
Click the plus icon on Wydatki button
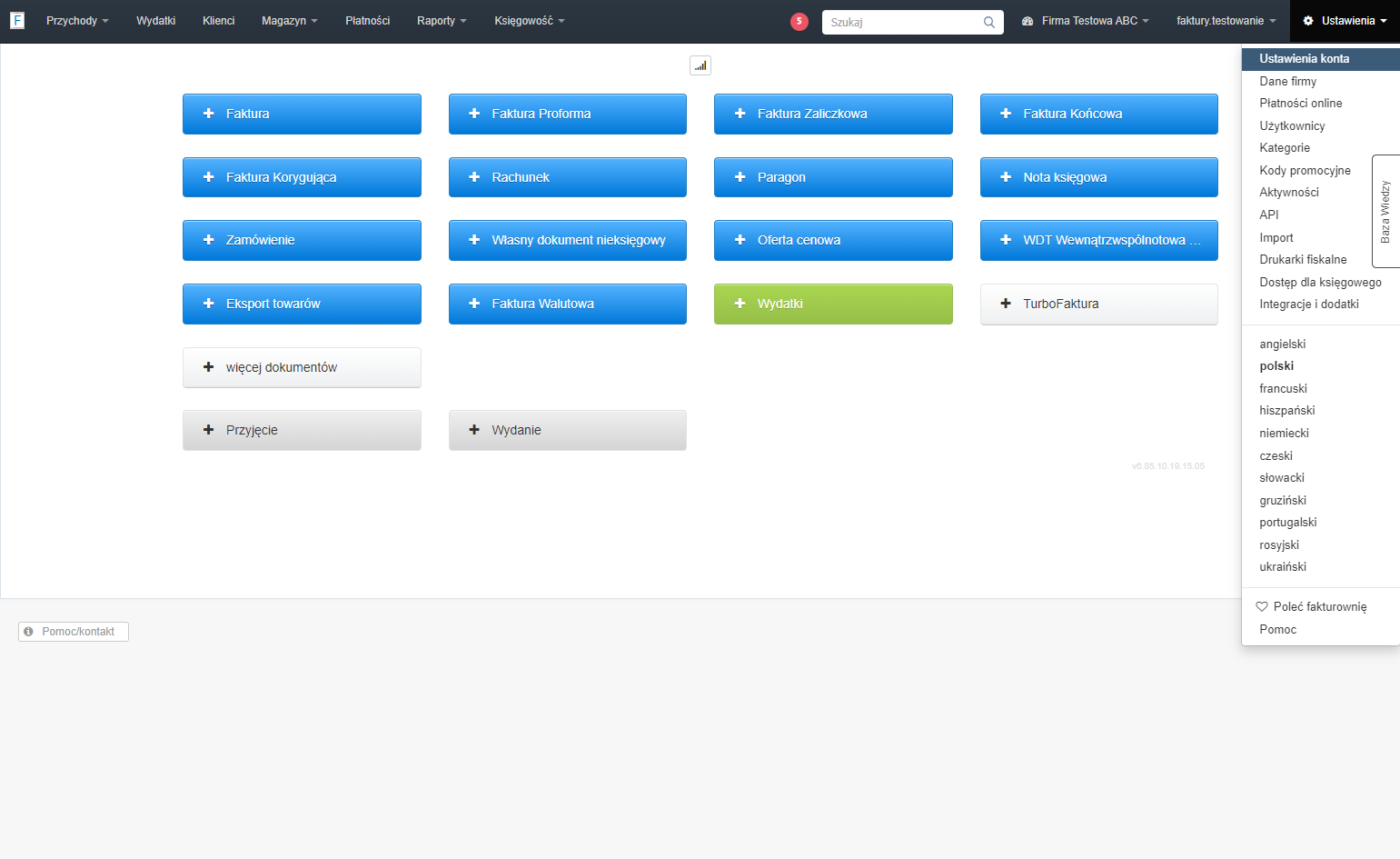point(740,304)
